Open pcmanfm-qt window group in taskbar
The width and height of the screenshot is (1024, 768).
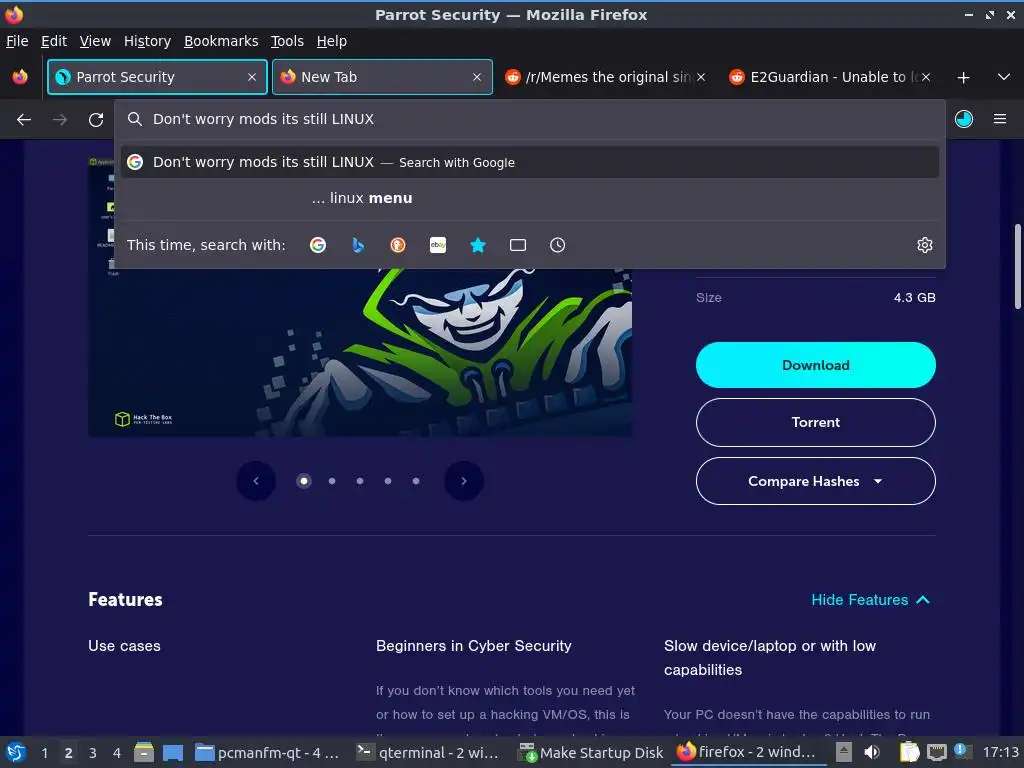point(268,753)
